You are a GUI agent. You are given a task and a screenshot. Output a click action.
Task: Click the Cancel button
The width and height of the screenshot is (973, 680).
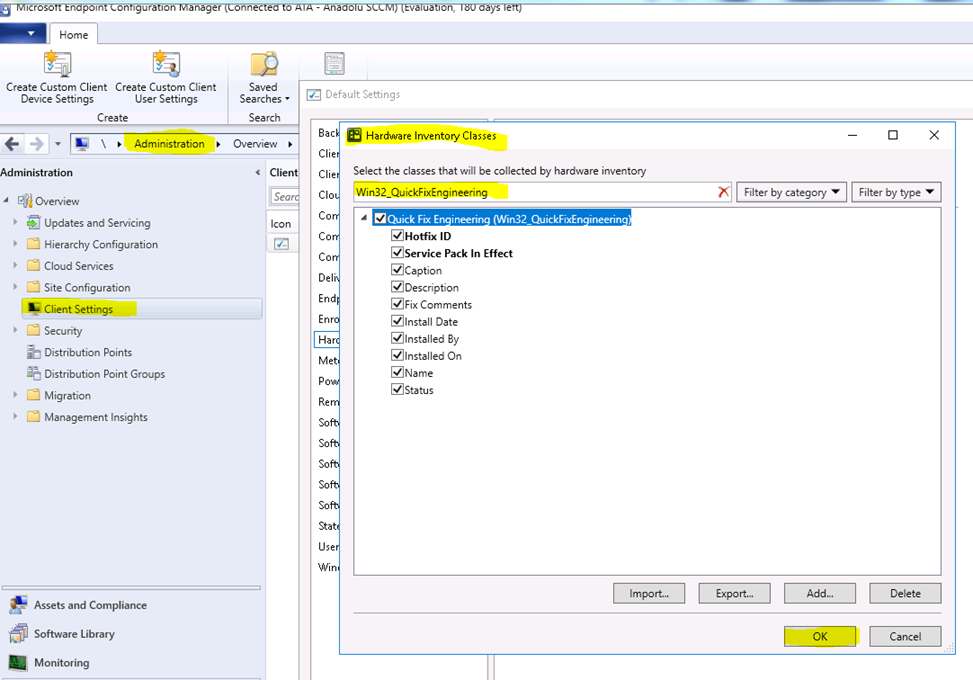(905, 636)
